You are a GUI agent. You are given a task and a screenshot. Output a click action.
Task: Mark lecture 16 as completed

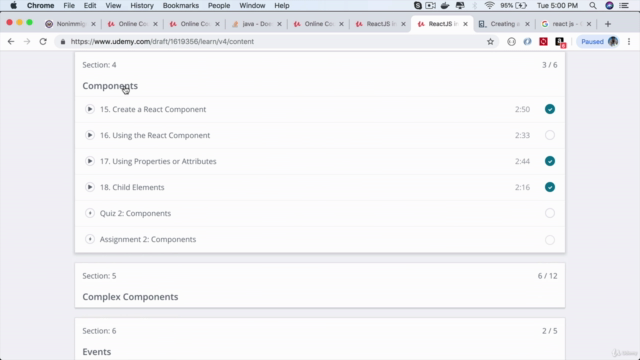coord(550,135)
